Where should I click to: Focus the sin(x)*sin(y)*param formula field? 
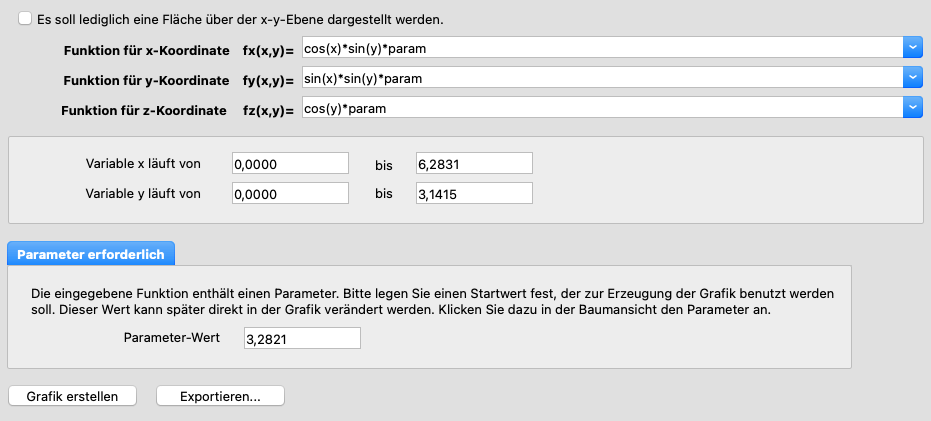(600, 77)
